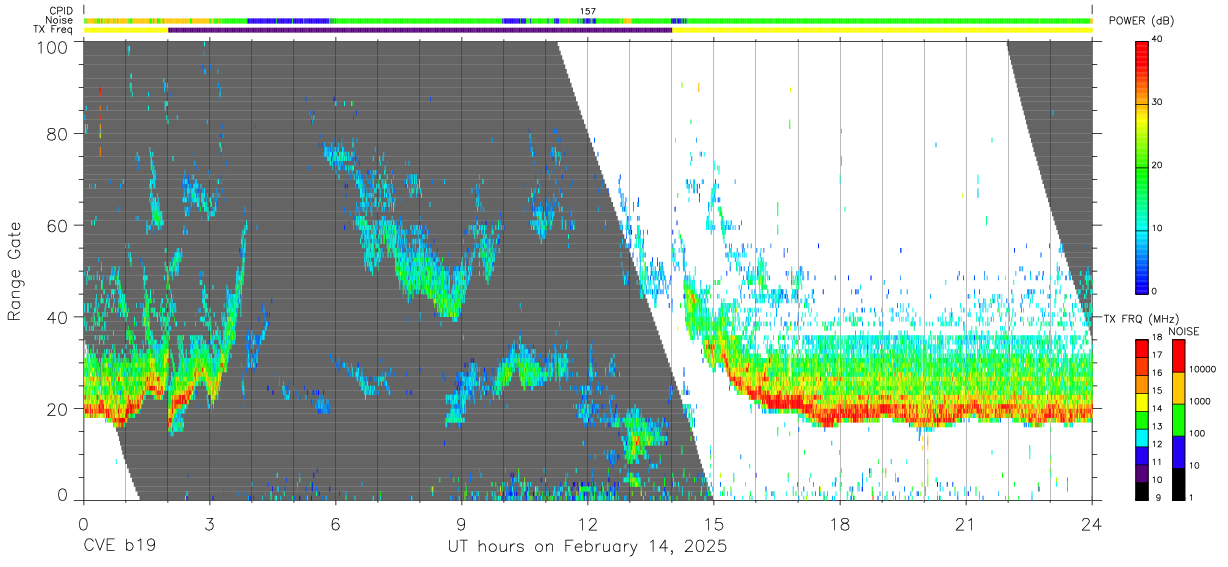This screenshot has height=567, width=1228.
Task: Click the 18 MHz label on frequency scale
Action: pyautogui.click(x=1158, y=339)
